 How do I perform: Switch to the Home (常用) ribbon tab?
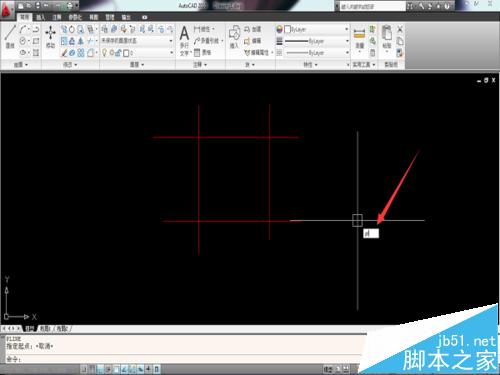click(24, 17)
